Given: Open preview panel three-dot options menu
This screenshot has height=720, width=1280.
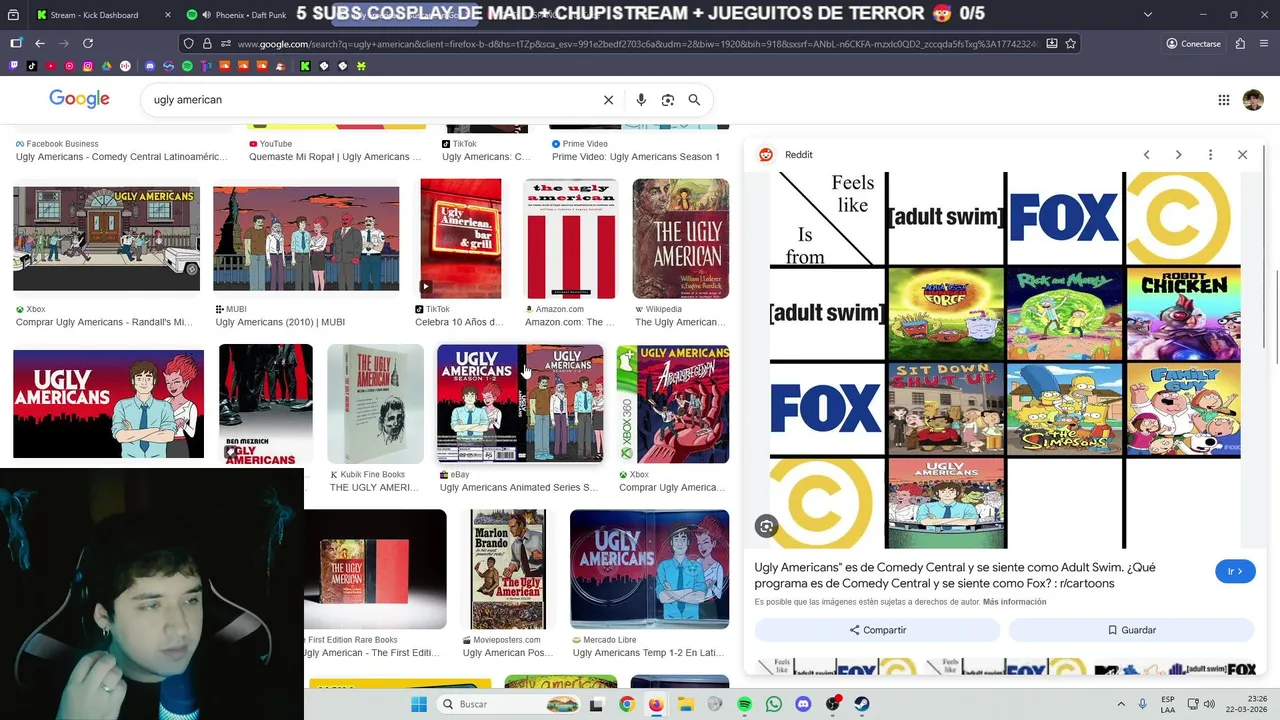Looking at the screenshot, I should click(1210, 155).
